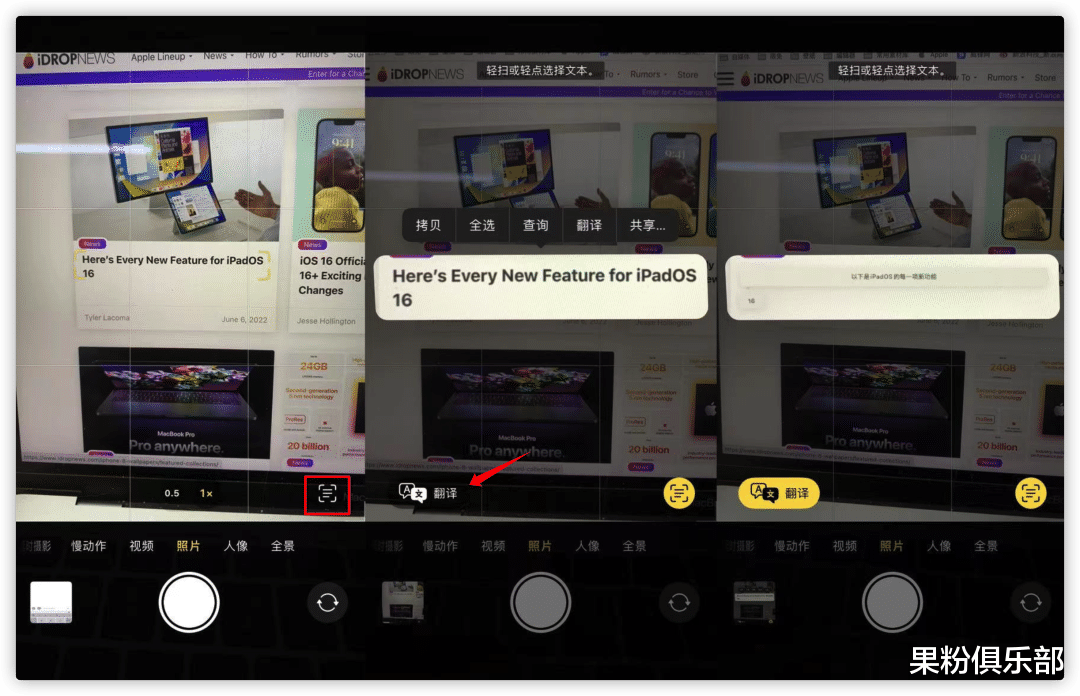Open last photo thumbnail in left screen

pos(51,602)
